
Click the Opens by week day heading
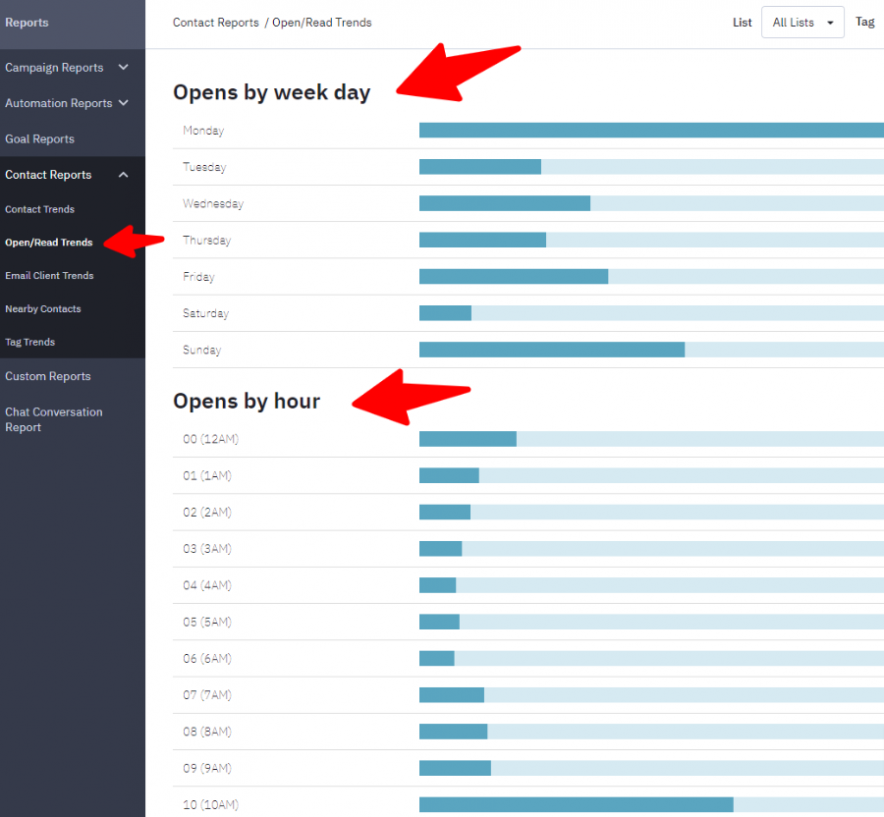(272, 92)
